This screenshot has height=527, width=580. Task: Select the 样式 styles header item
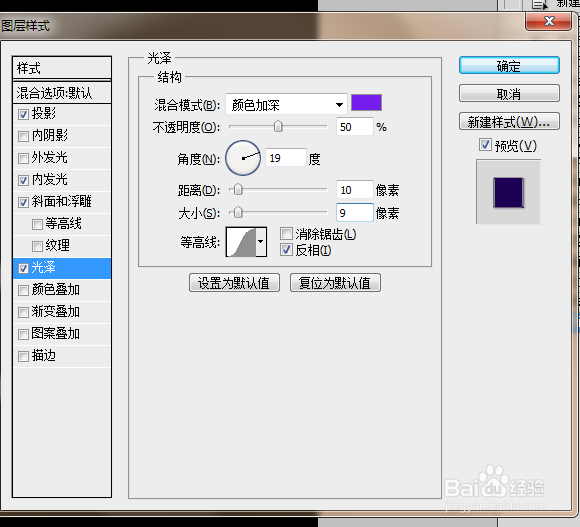pos(62,68)
